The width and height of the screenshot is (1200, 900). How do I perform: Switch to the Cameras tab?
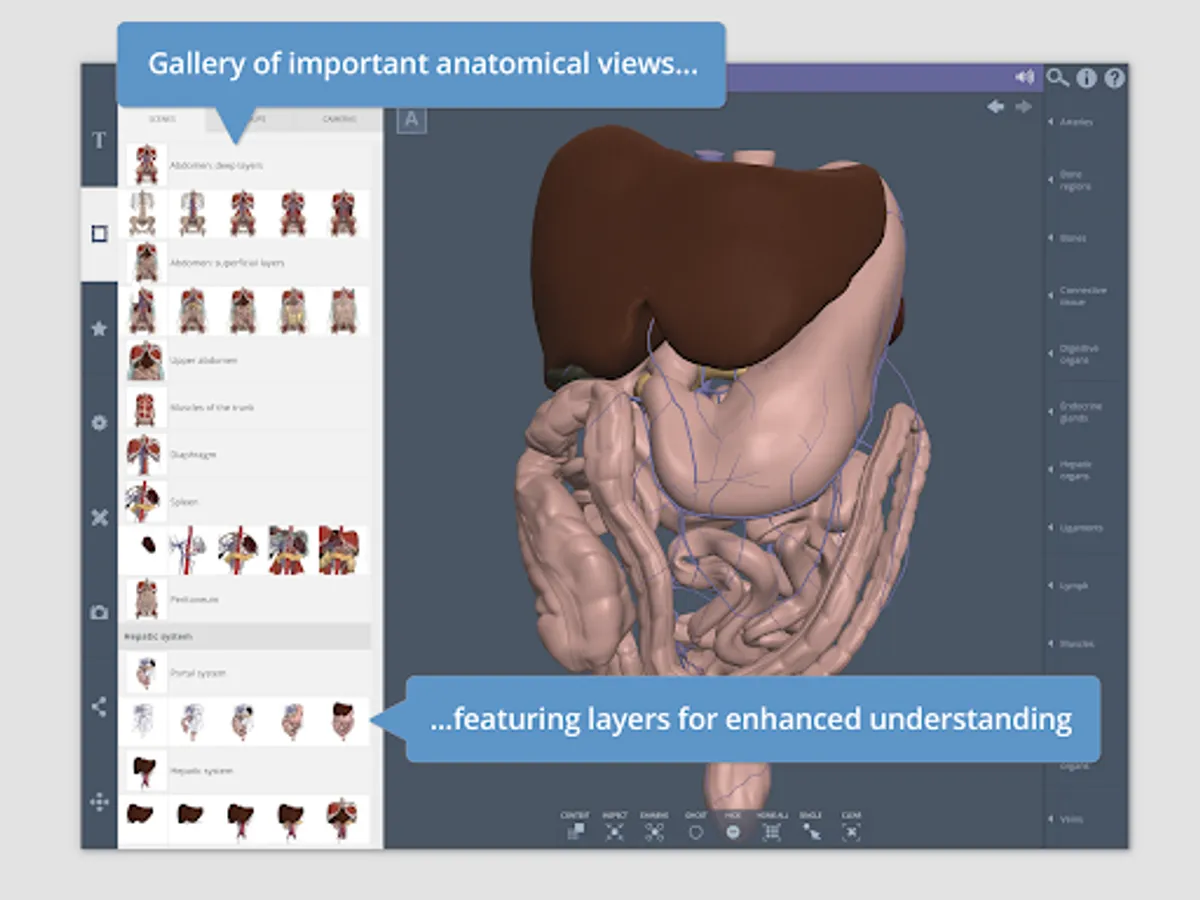[x=338, y=119]
